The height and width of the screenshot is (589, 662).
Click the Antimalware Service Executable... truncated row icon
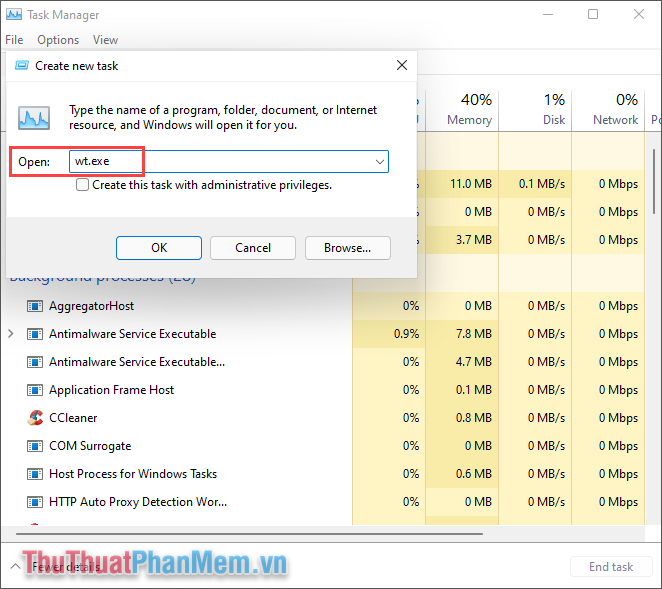point(35,362)
